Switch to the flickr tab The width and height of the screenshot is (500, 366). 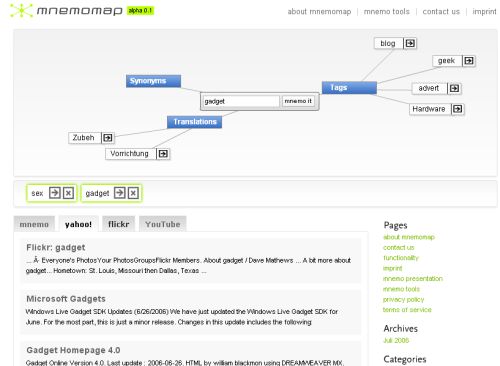click(119, 224)
